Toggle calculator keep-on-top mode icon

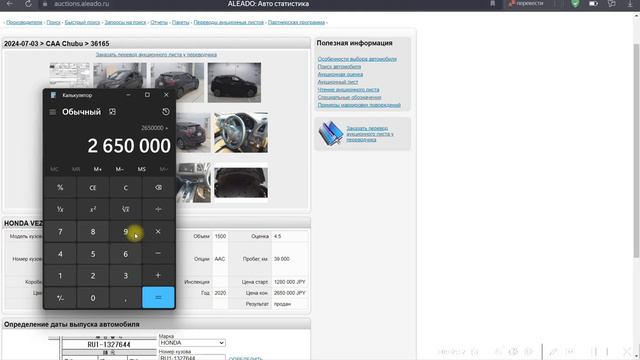pos(112,112)
